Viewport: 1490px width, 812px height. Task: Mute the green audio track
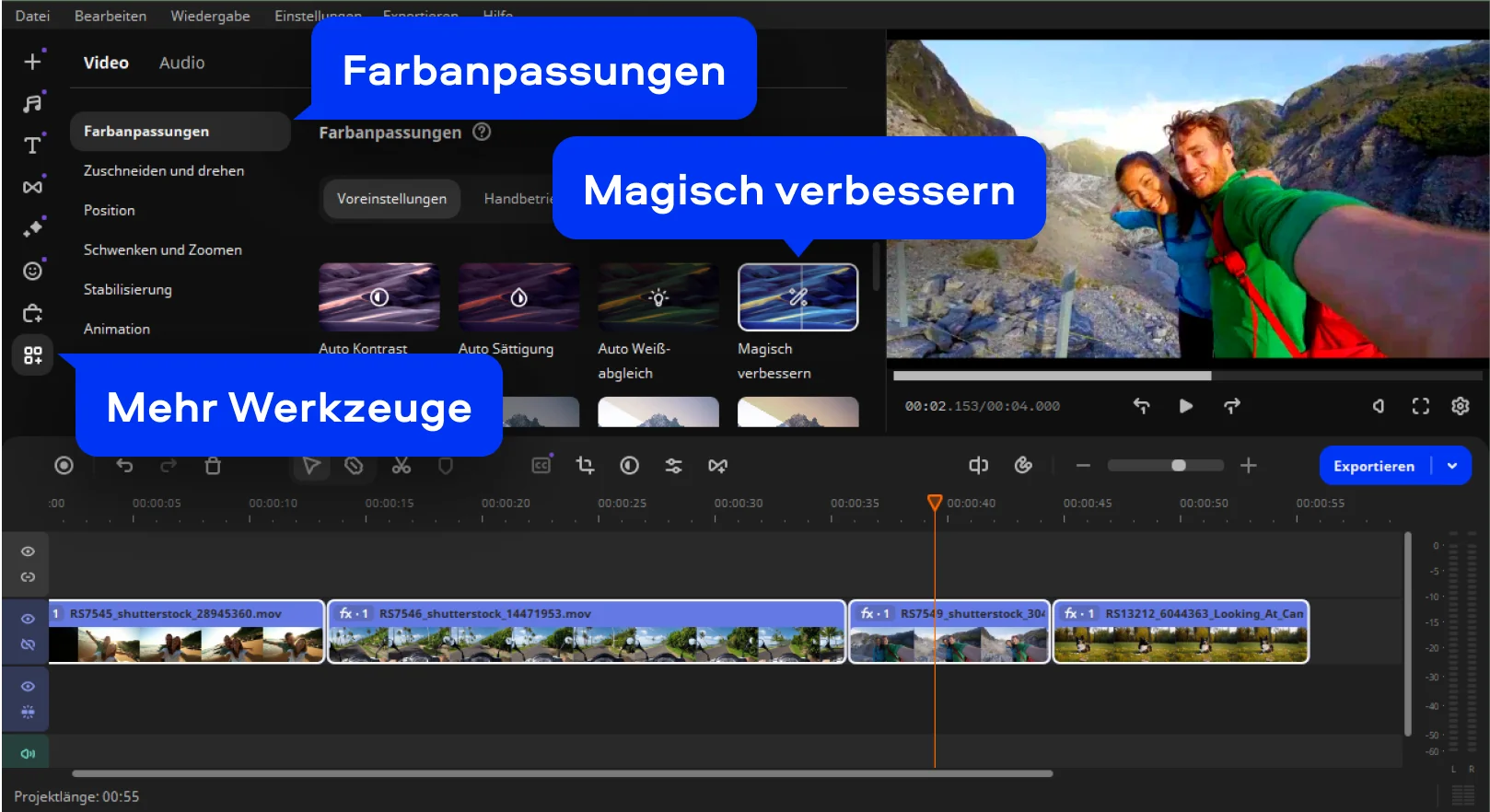pos(28,754)
